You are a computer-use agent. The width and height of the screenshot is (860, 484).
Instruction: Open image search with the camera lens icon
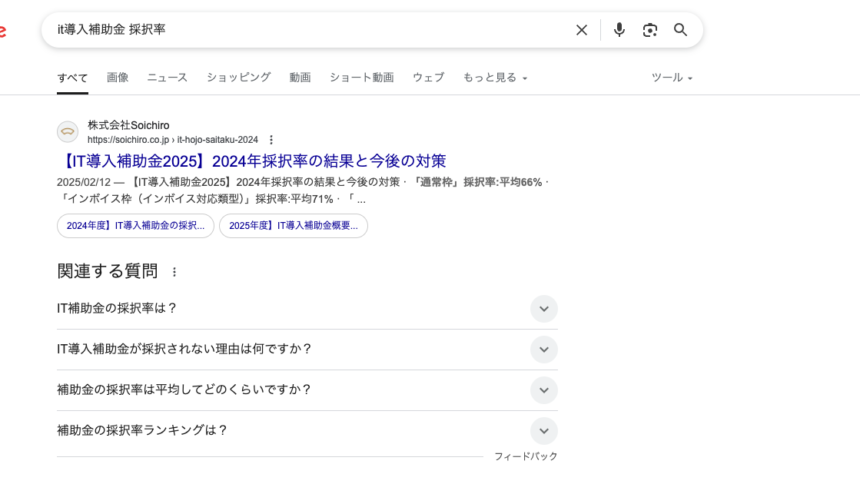tap(650, 30)
